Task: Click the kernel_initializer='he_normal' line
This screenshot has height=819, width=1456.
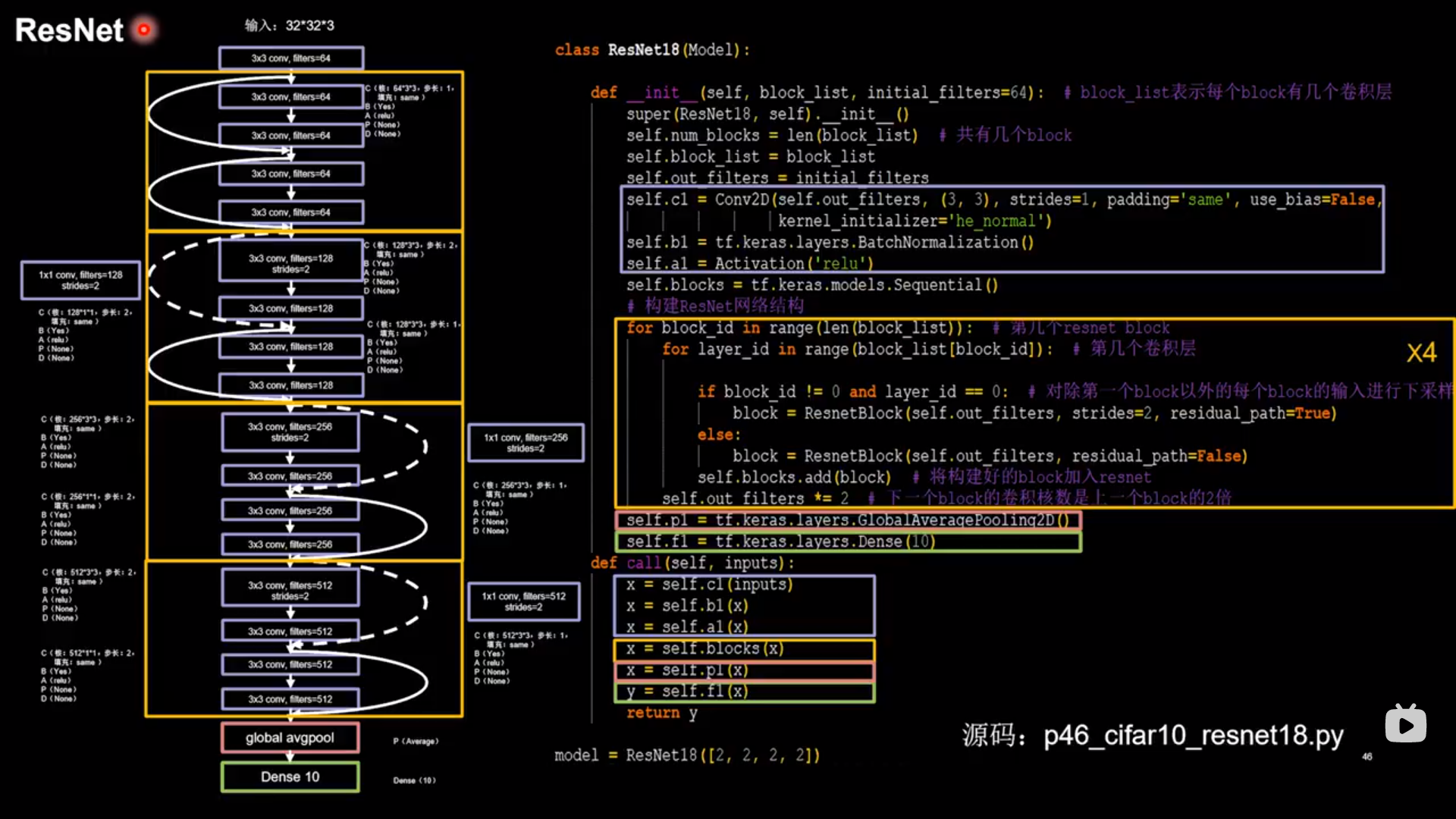Action: pyautogui.click(x=915, y=221)
